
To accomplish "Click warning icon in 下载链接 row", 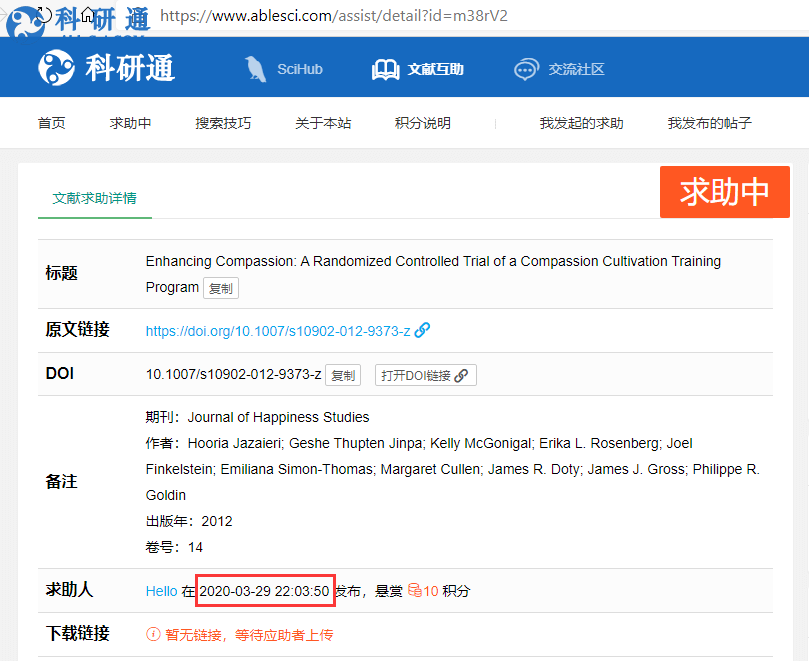I will coord(153,634).
